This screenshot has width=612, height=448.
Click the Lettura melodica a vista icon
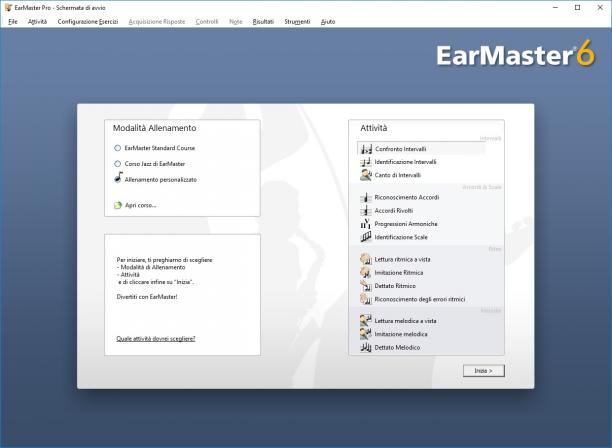[x=366, y=321]
